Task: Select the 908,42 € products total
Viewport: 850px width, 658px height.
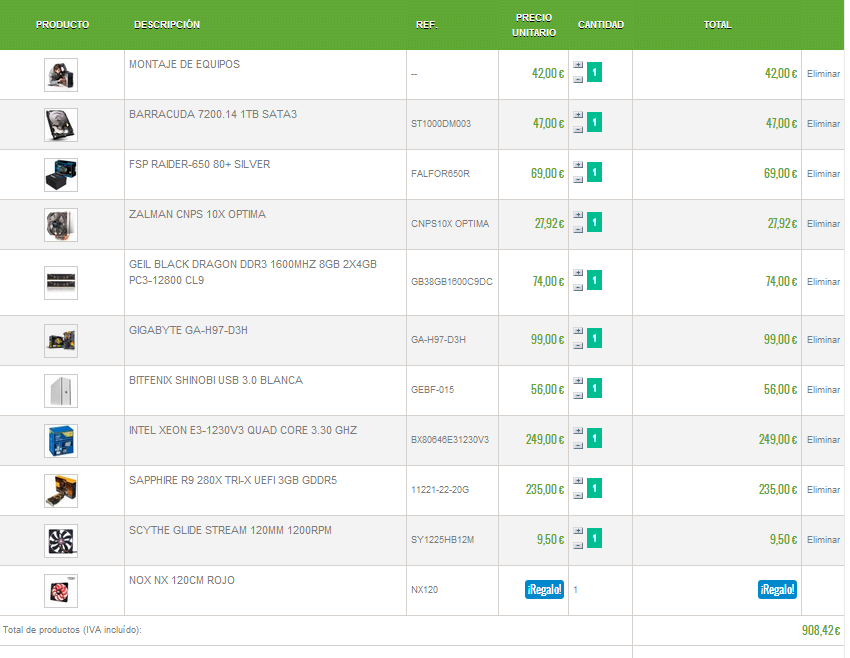Action: click(821, 630)
